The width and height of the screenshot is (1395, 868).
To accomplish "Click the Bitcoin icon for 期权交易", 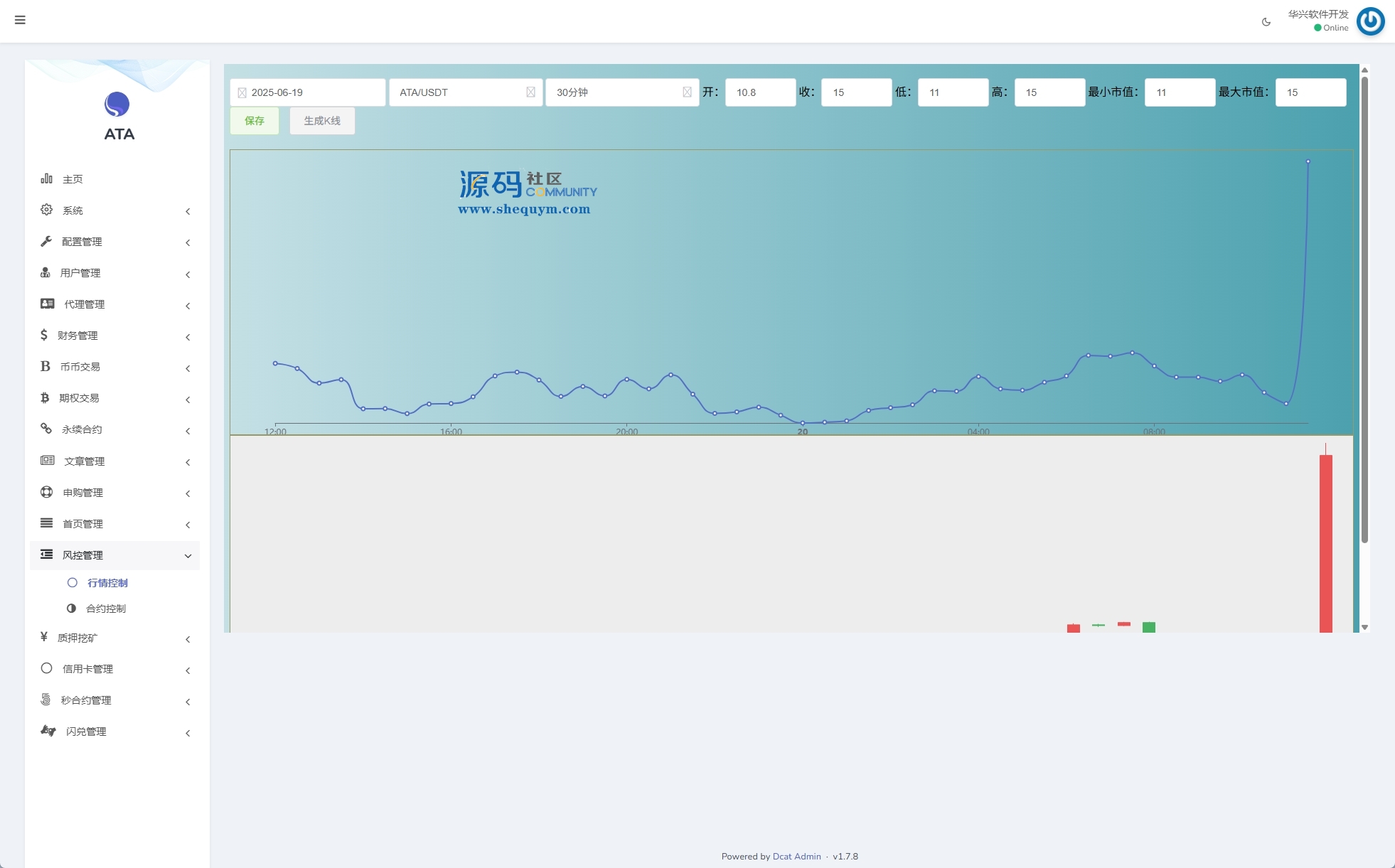I will click(x=45, y=397).
